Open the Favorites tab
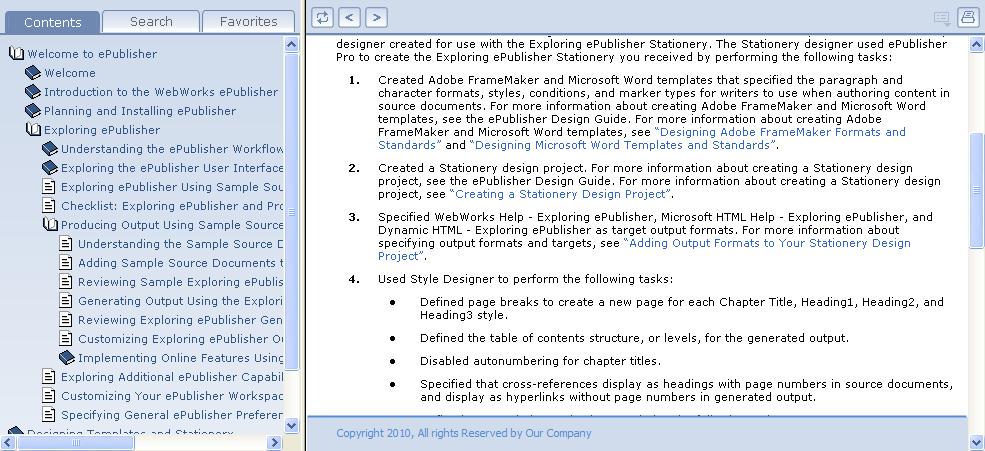This screenshot has width=985, height=451. (248, 21)
